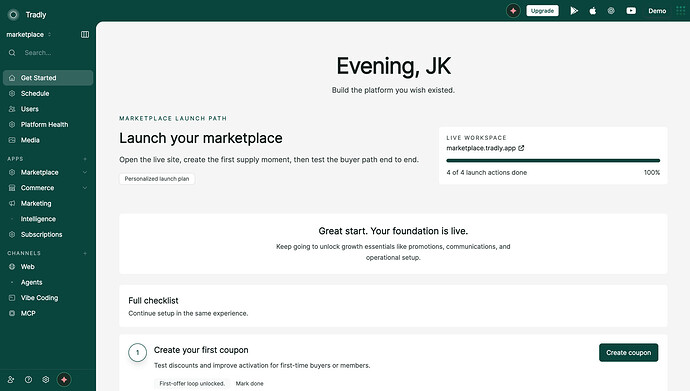The height and width of the screenshot is (391, 690).
Task: Click the 100% progress value
Action: coord(652,172)
